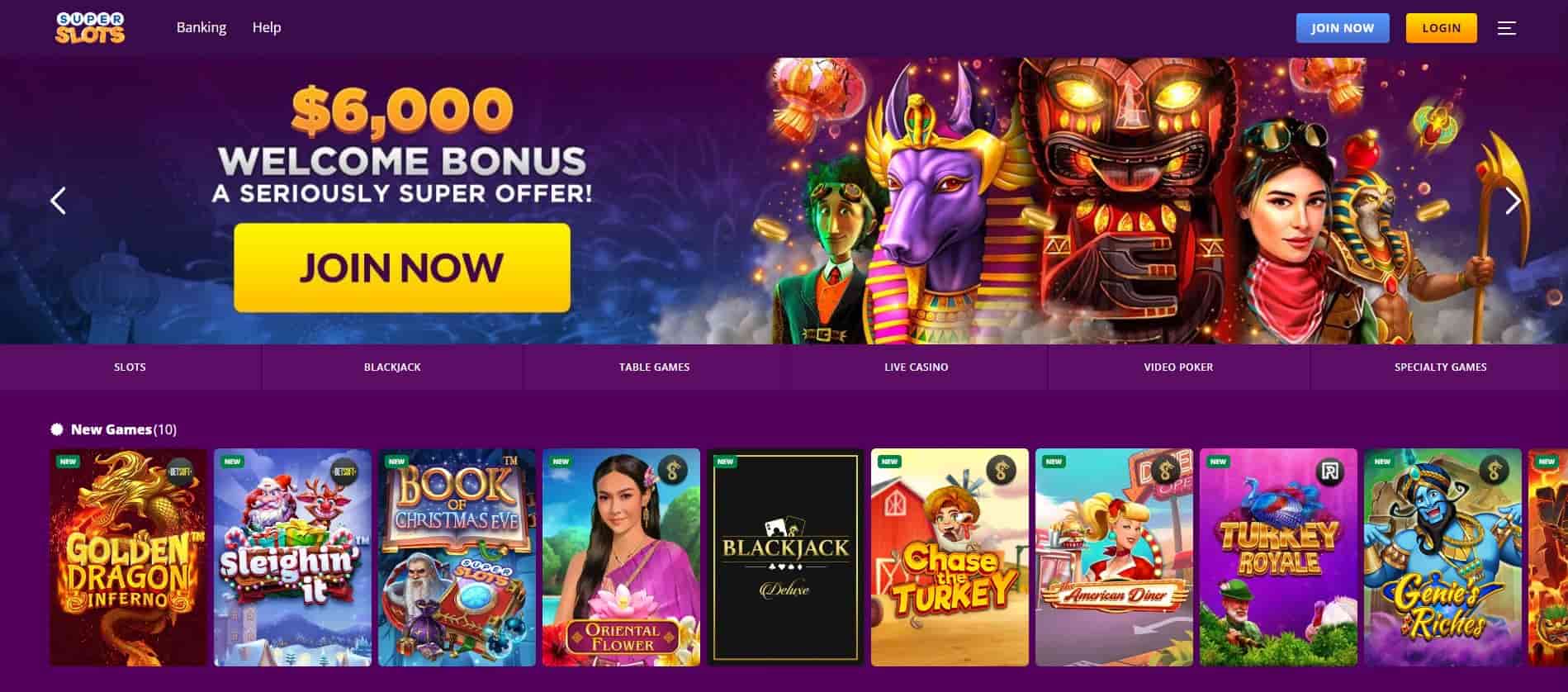Launch the Blackjack Deluxe game thumbnail
1568x692 pixels.
point(785,557)
